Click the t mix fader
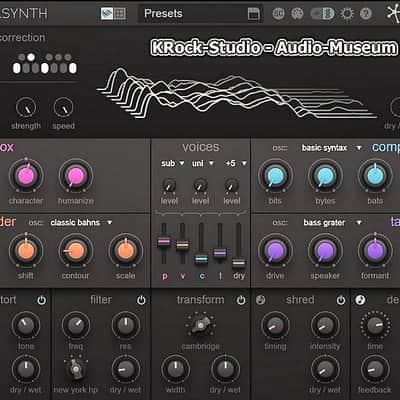The height and width of the screenshot is (400, 400). coord(220,253)
